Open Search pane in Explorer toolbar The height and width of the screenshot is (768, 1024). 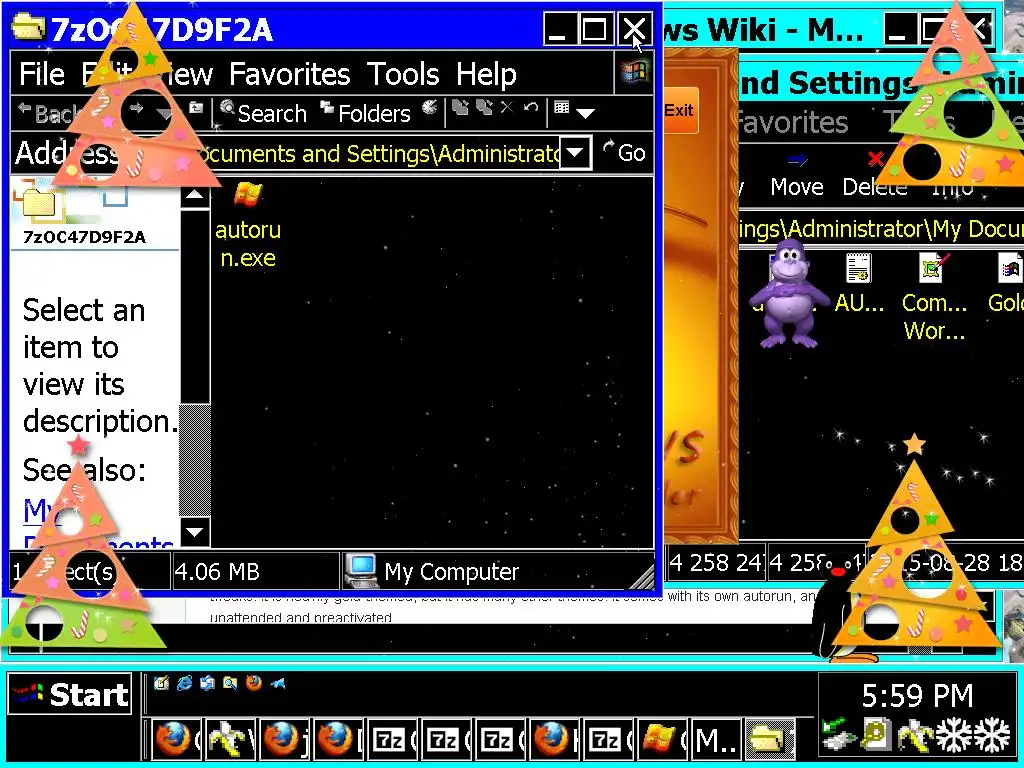(x=264, y=112)
